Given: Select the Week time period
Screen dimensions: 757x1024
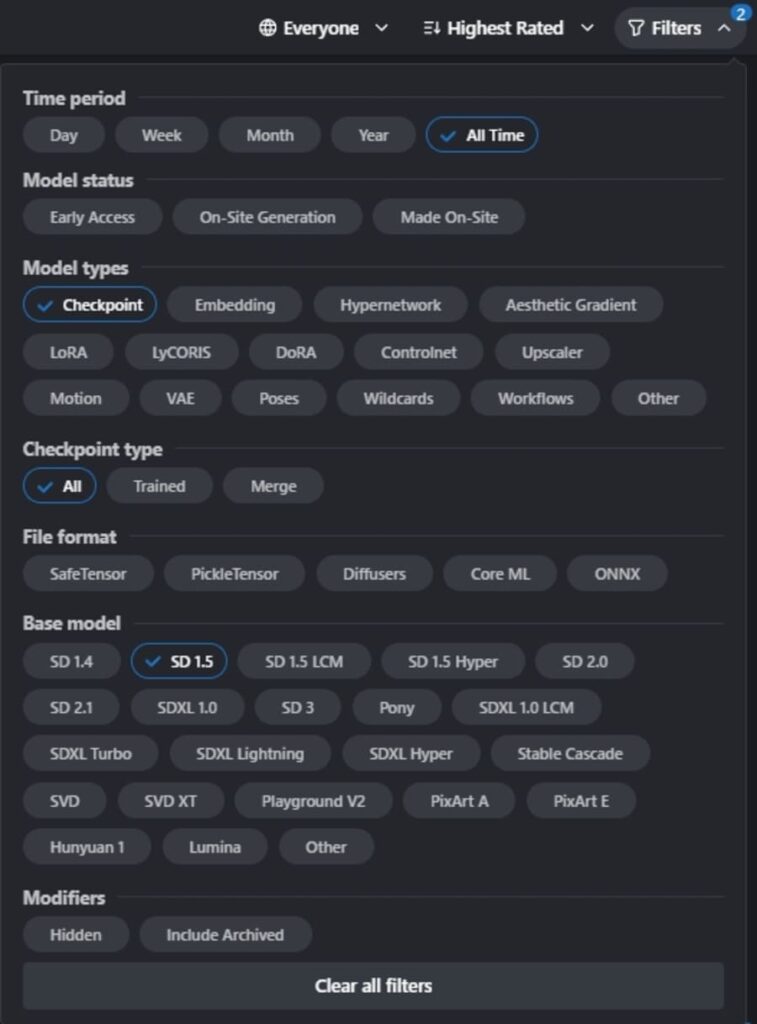Looking at the screenshot, I should coord(161,135).
